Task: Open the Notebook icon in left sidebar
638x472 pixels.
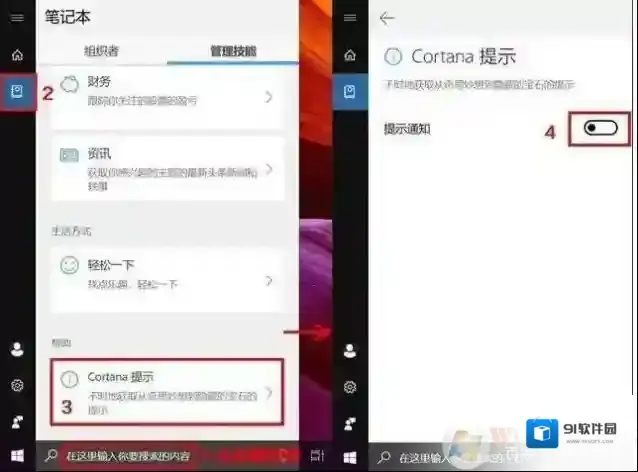Action: pos(17,92)
